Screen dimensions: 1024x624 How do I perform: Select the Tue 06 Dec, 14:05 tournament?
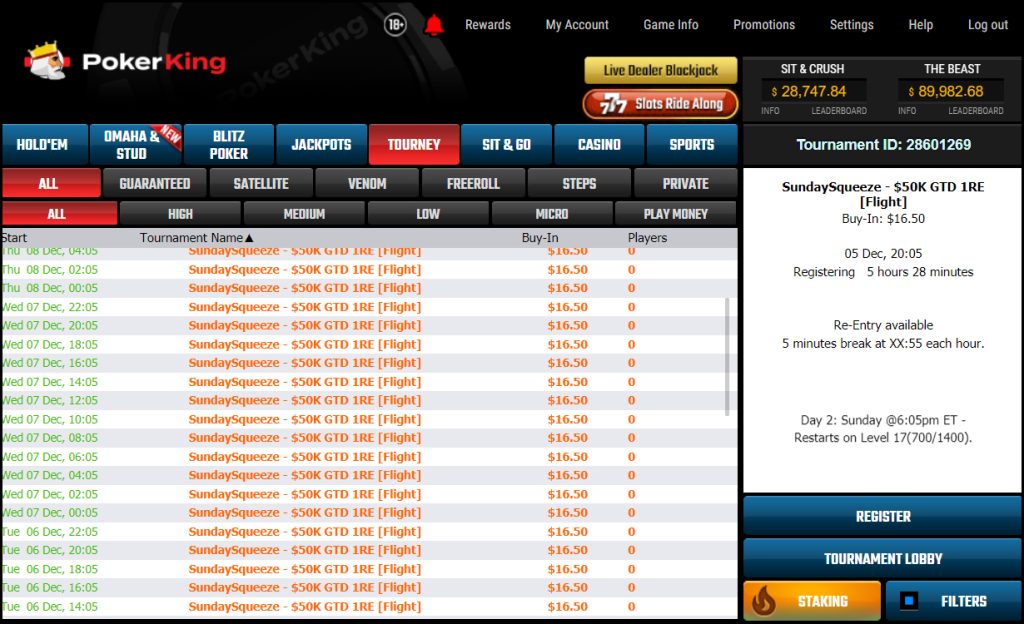[x=369, y=606]
